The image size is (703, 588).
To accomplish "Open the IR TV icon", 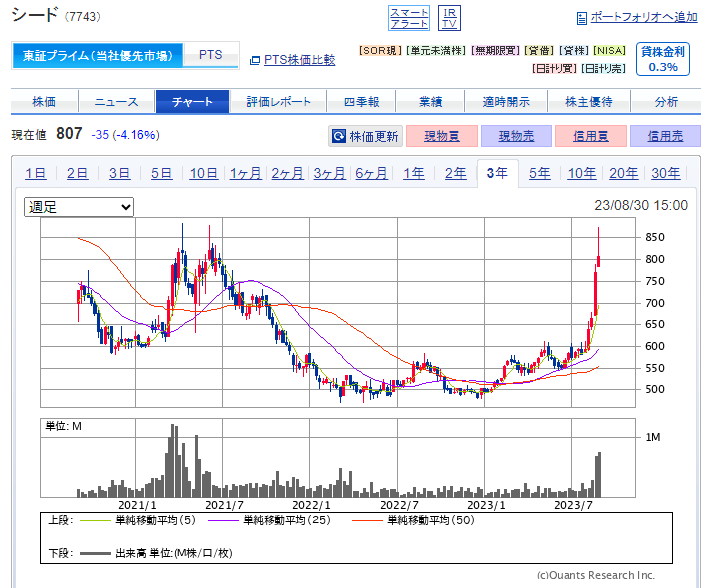I will point(449,18).
